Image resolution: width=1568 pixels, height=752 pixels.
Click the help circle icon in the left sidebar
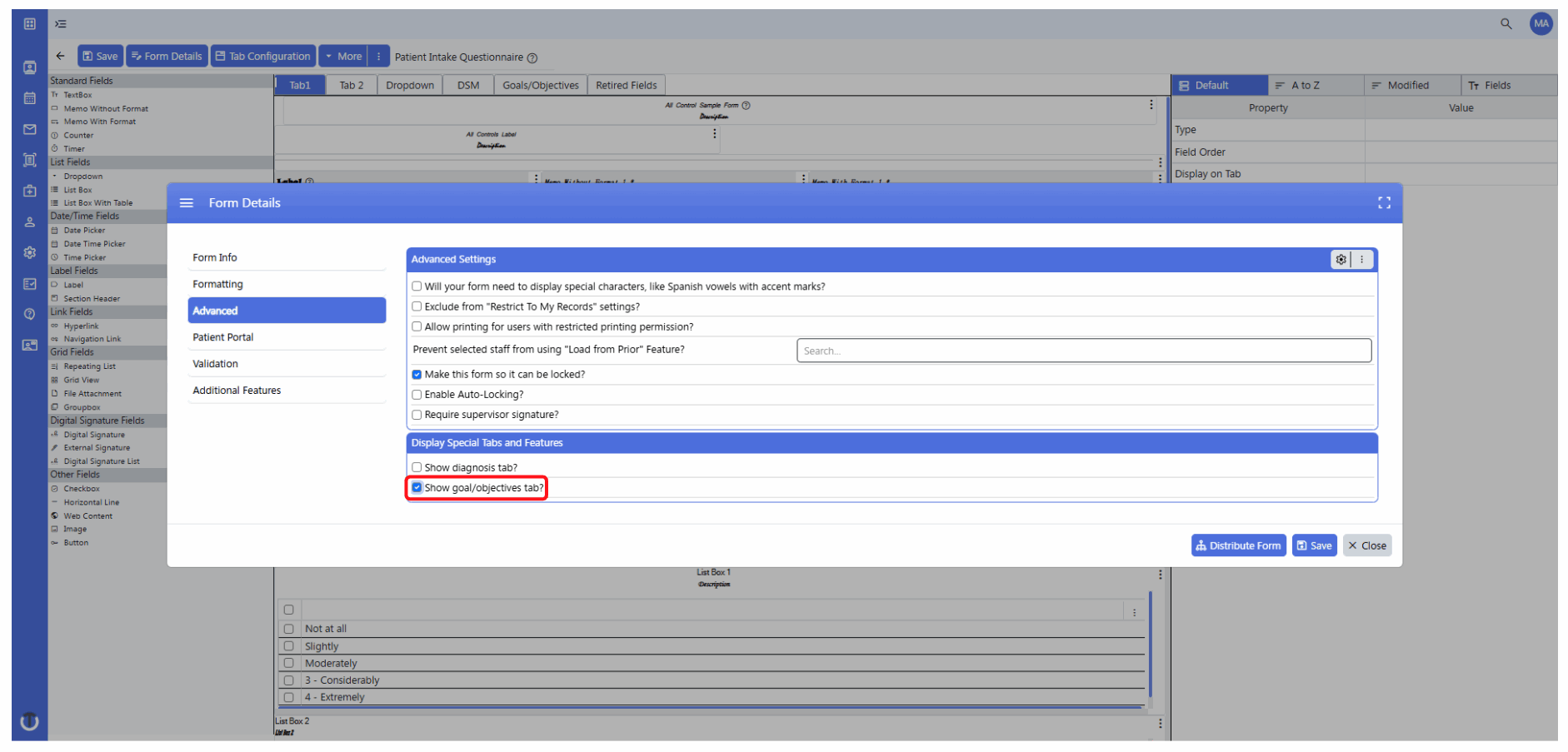pyautogui.click(x=30, y=314)
